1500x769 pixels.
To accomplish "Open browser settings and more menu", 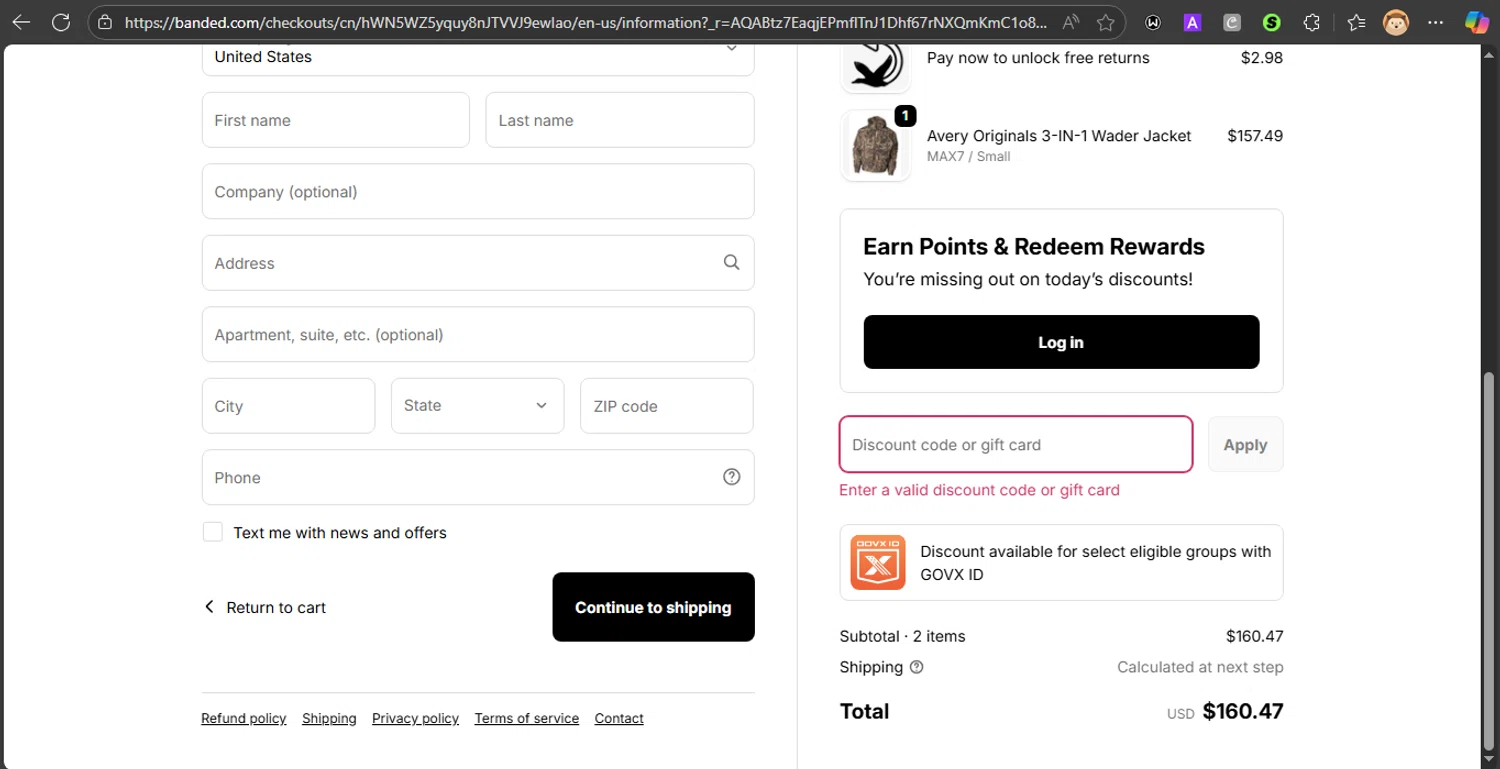I will 1436,22.
